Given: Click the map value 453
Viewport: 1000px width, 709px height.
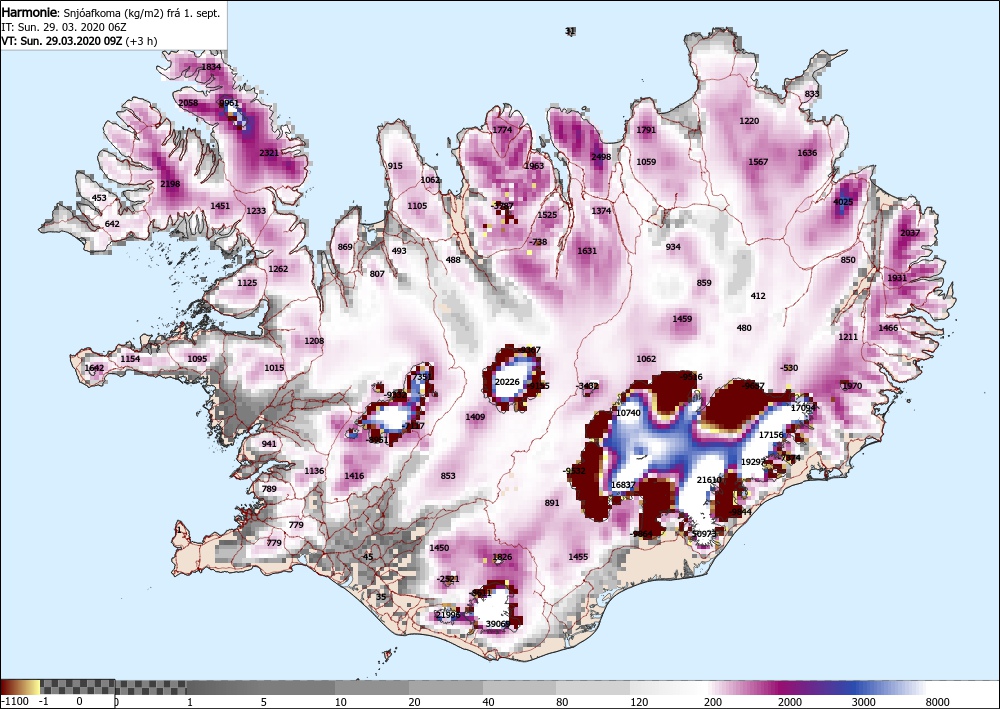Looking at the screenshot, I should click(99, 198).
